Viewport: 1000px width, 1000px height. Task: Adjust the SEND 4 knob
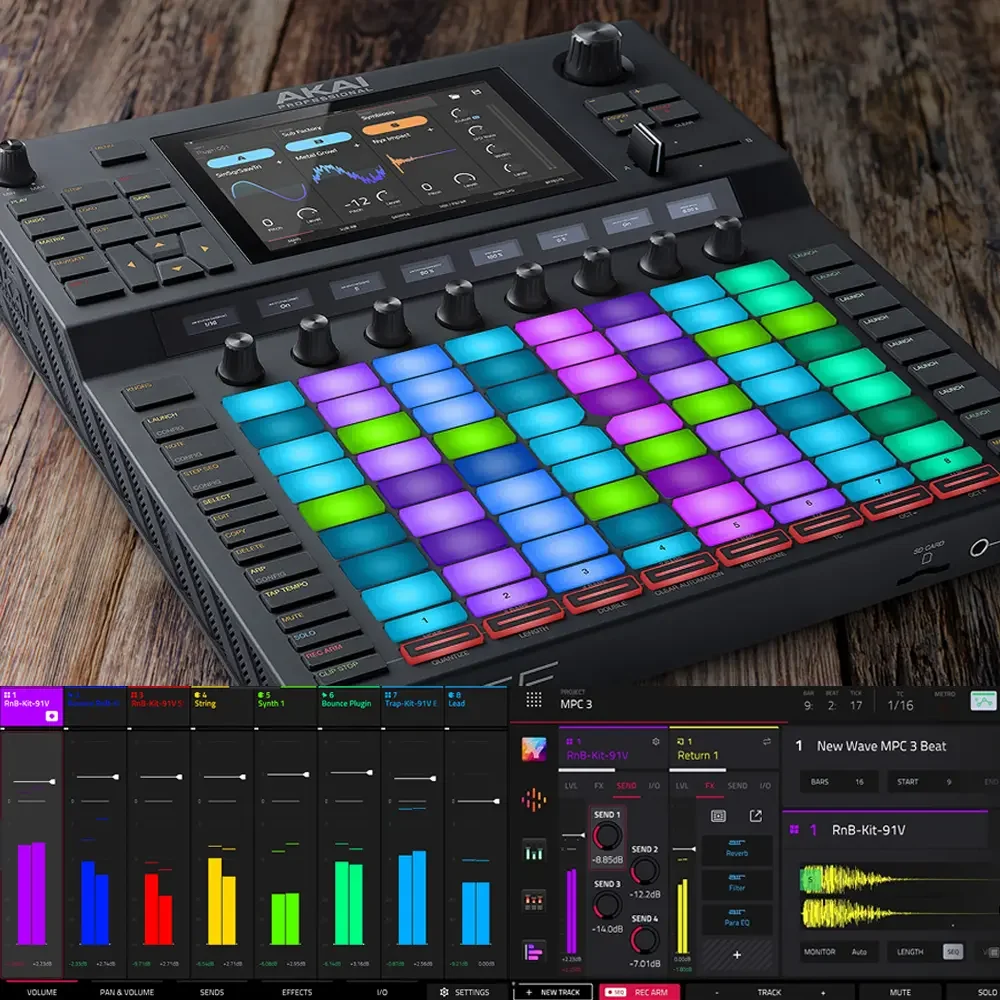click(645, 940)
